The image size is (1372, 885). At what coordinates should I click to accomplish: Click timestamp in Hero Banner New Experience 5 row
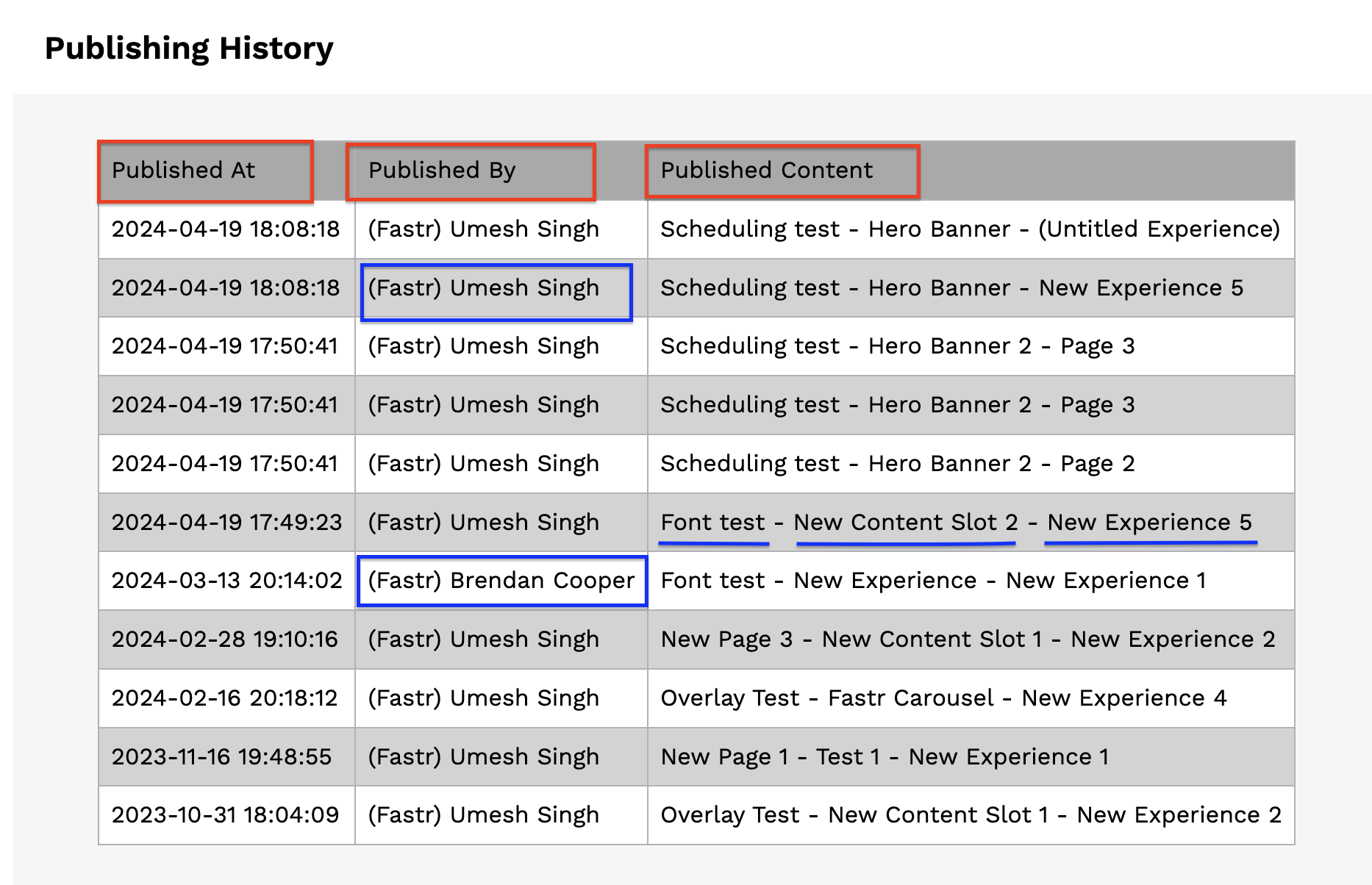pyautogui.click(x=226, y=287)
